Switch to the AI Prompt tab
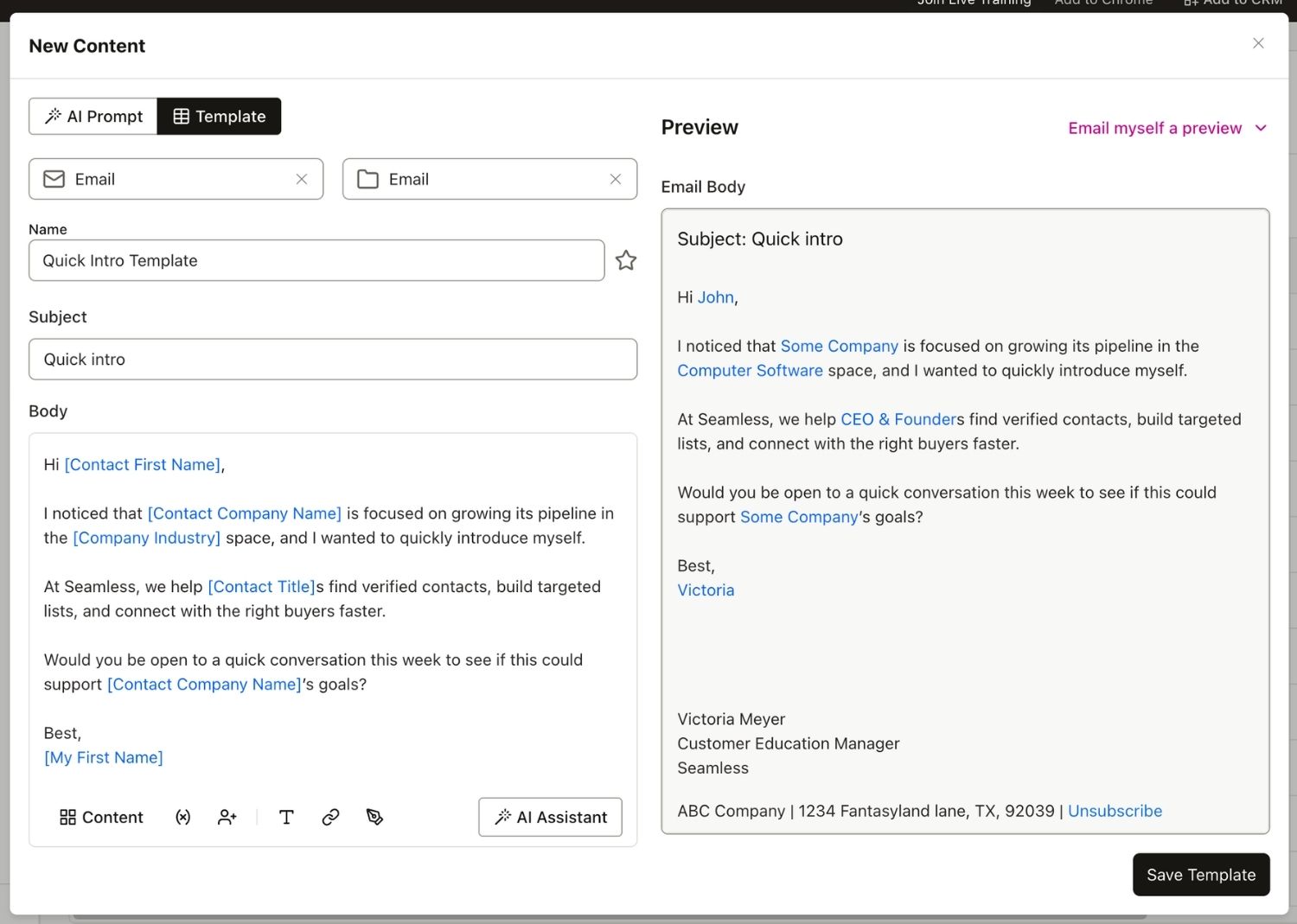 pyautogui.click(x=93, y=116)
